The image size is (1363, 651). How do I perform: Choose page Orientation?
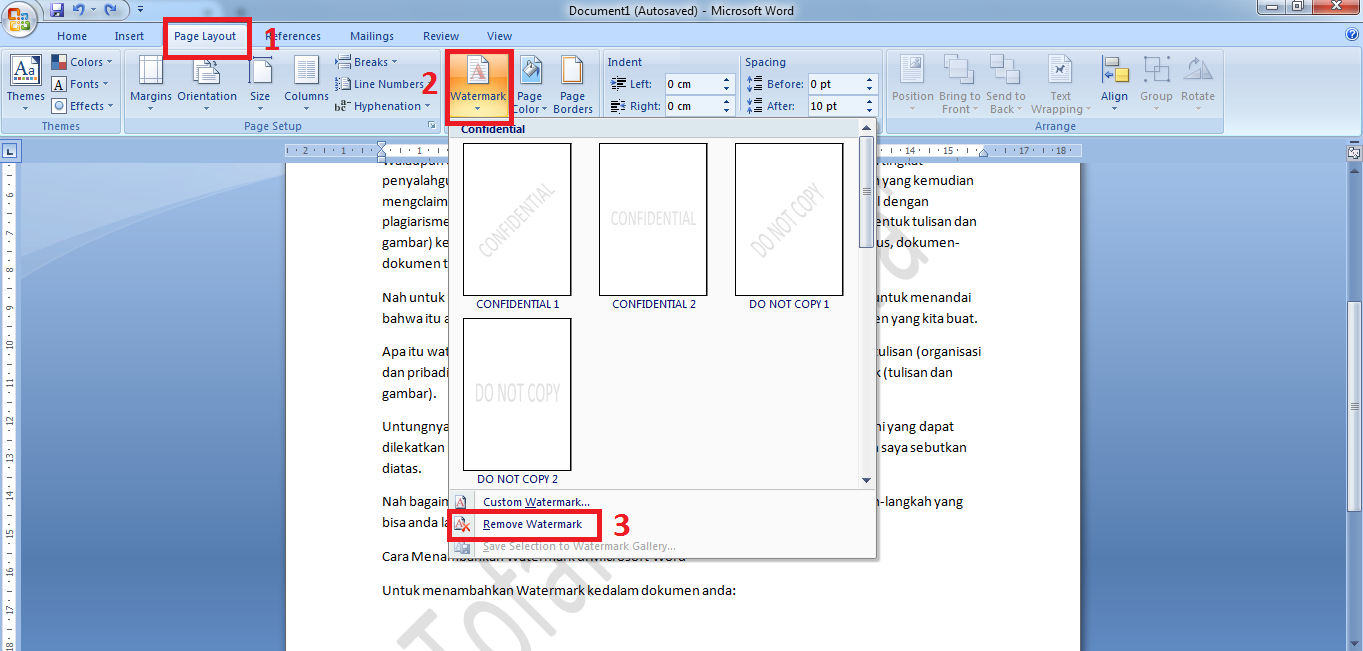pyautogui.click(x=207, y=84)
